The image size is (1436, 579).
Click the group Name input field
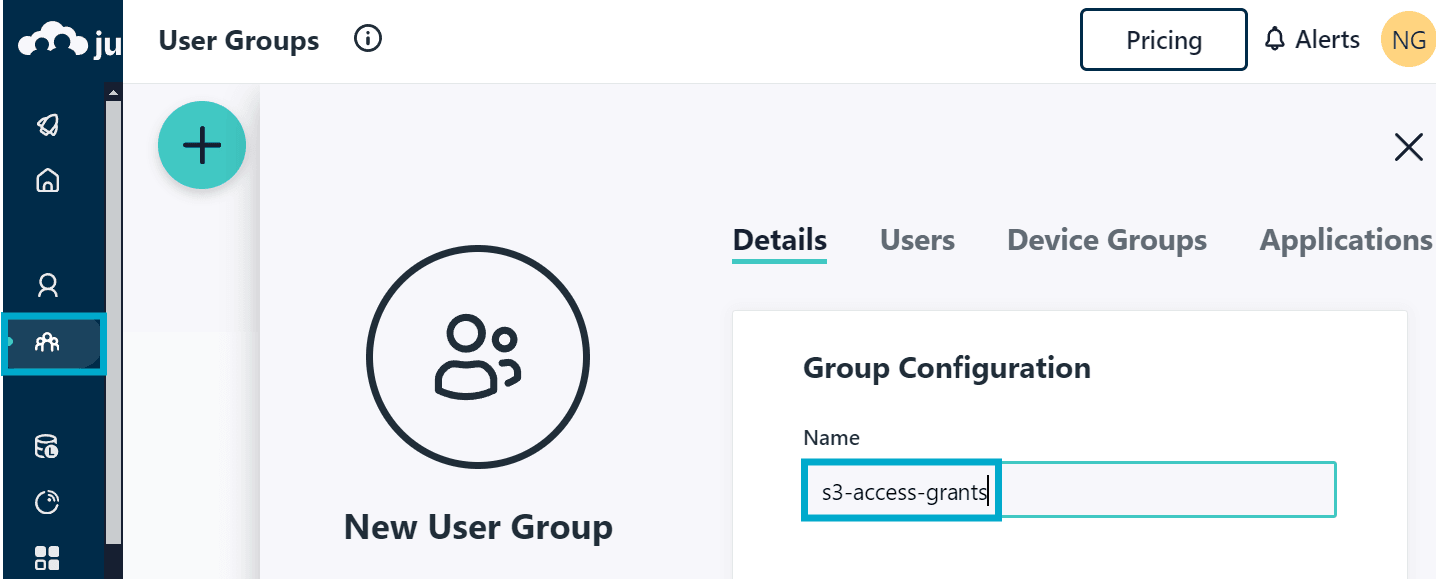1068,490
